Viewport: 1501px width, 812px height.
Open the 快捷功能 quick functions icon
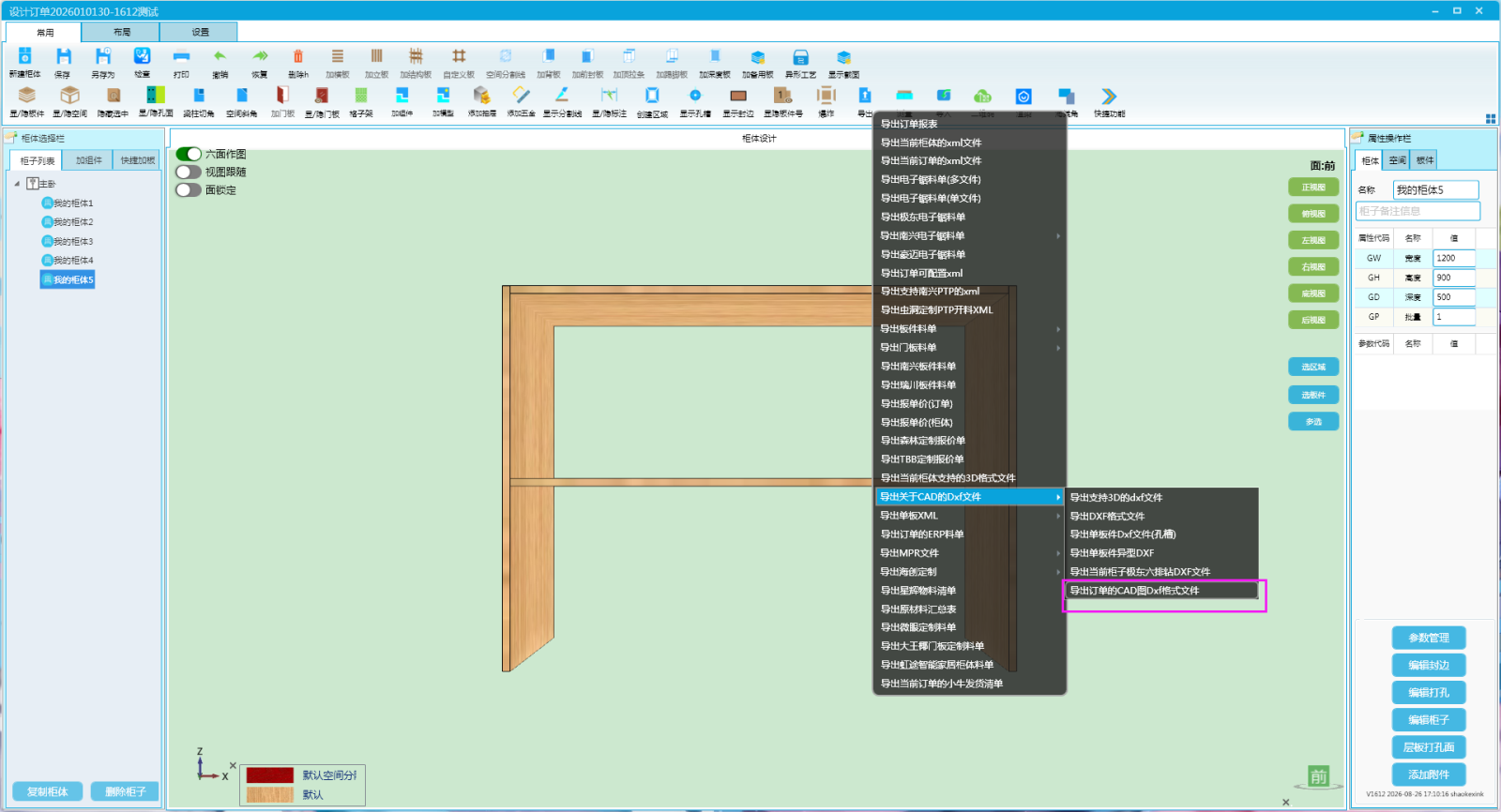(x=1109, y=96)
